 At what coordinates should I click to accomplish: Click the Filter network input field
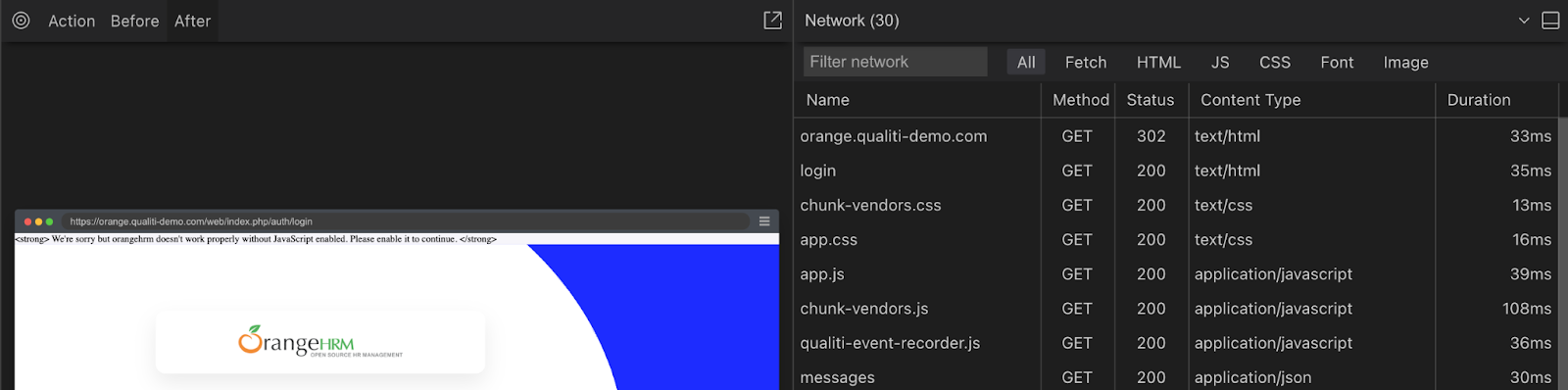(x=895, y=62)
